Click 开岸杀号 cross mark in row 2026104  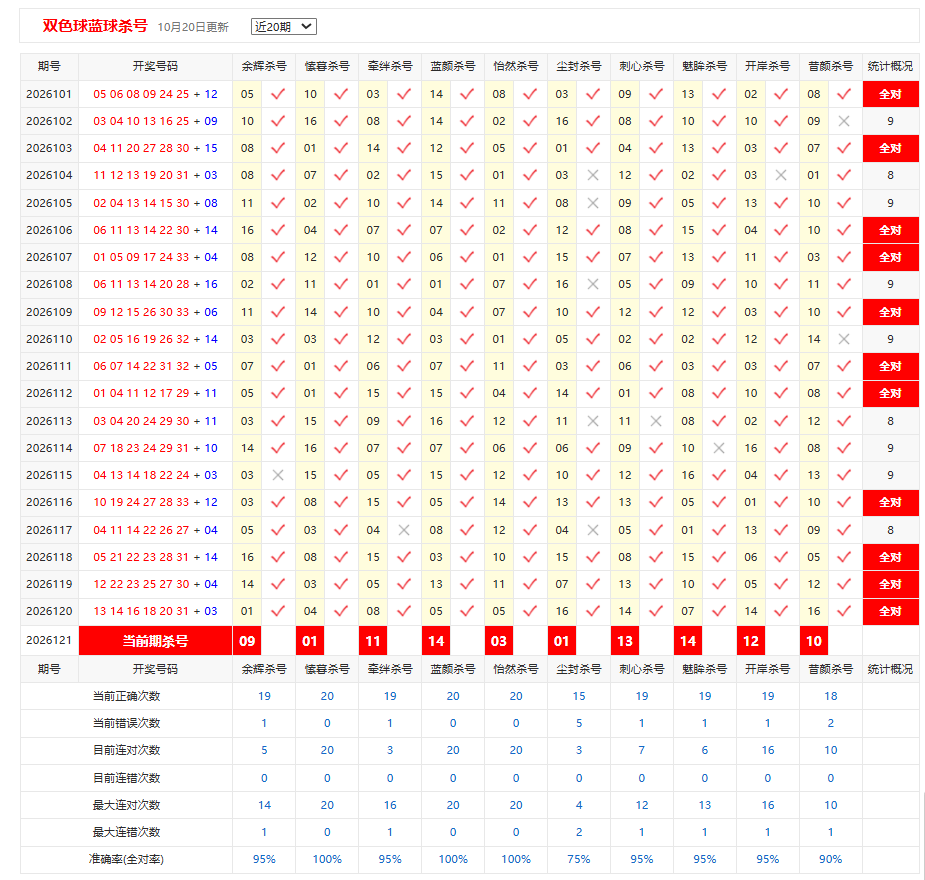781,175
